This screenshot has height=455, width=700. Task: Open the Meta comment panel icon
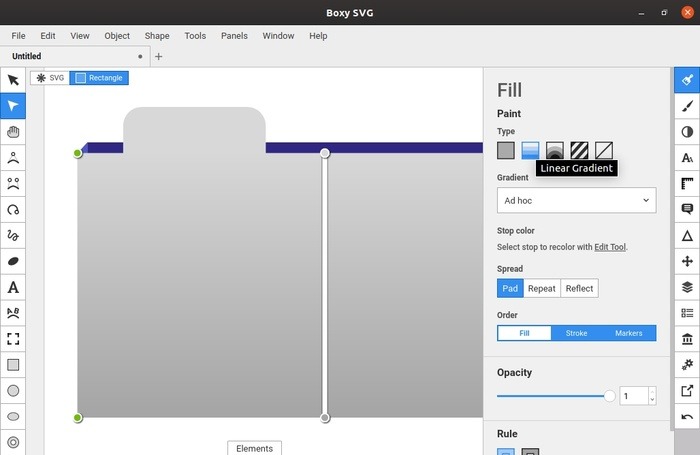tap(687, 209)
